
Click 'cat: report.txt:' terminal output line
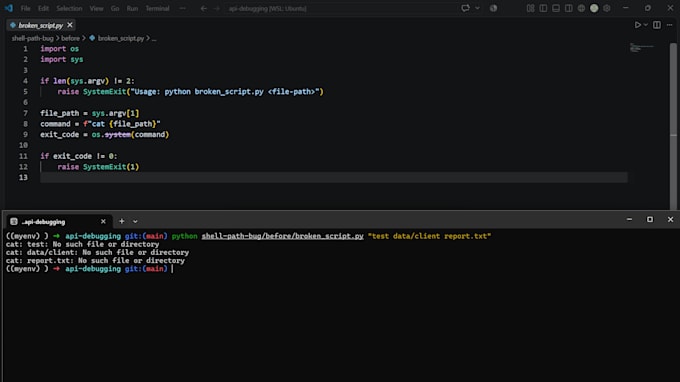point(95,261)
